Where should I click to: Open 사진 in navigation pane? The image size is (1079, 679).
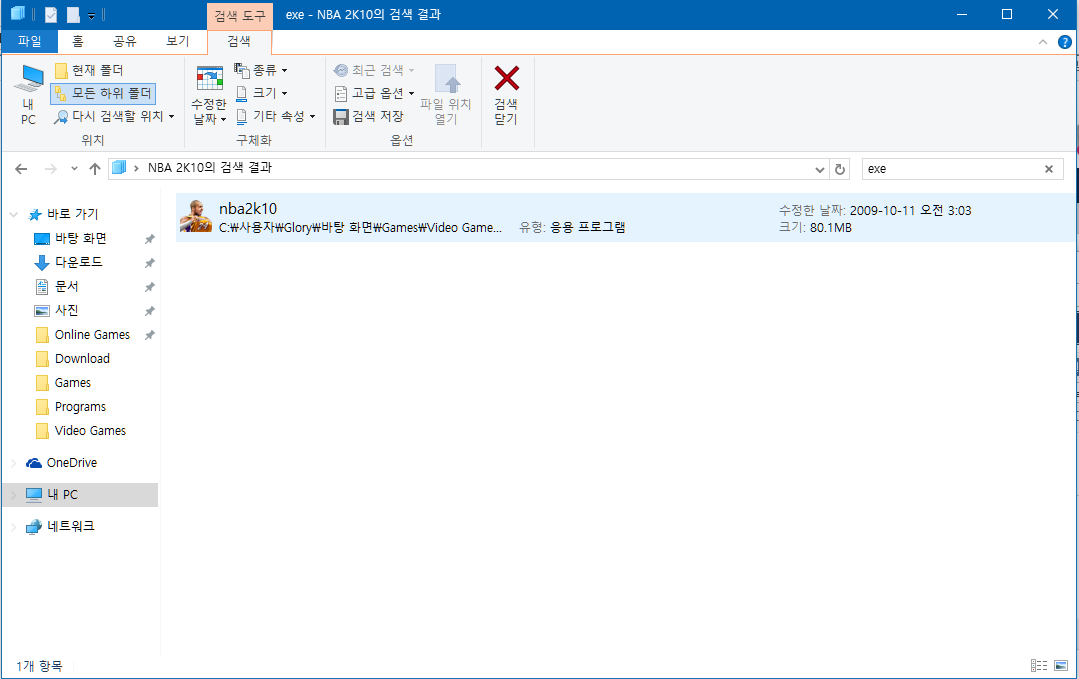coord(67,310)
